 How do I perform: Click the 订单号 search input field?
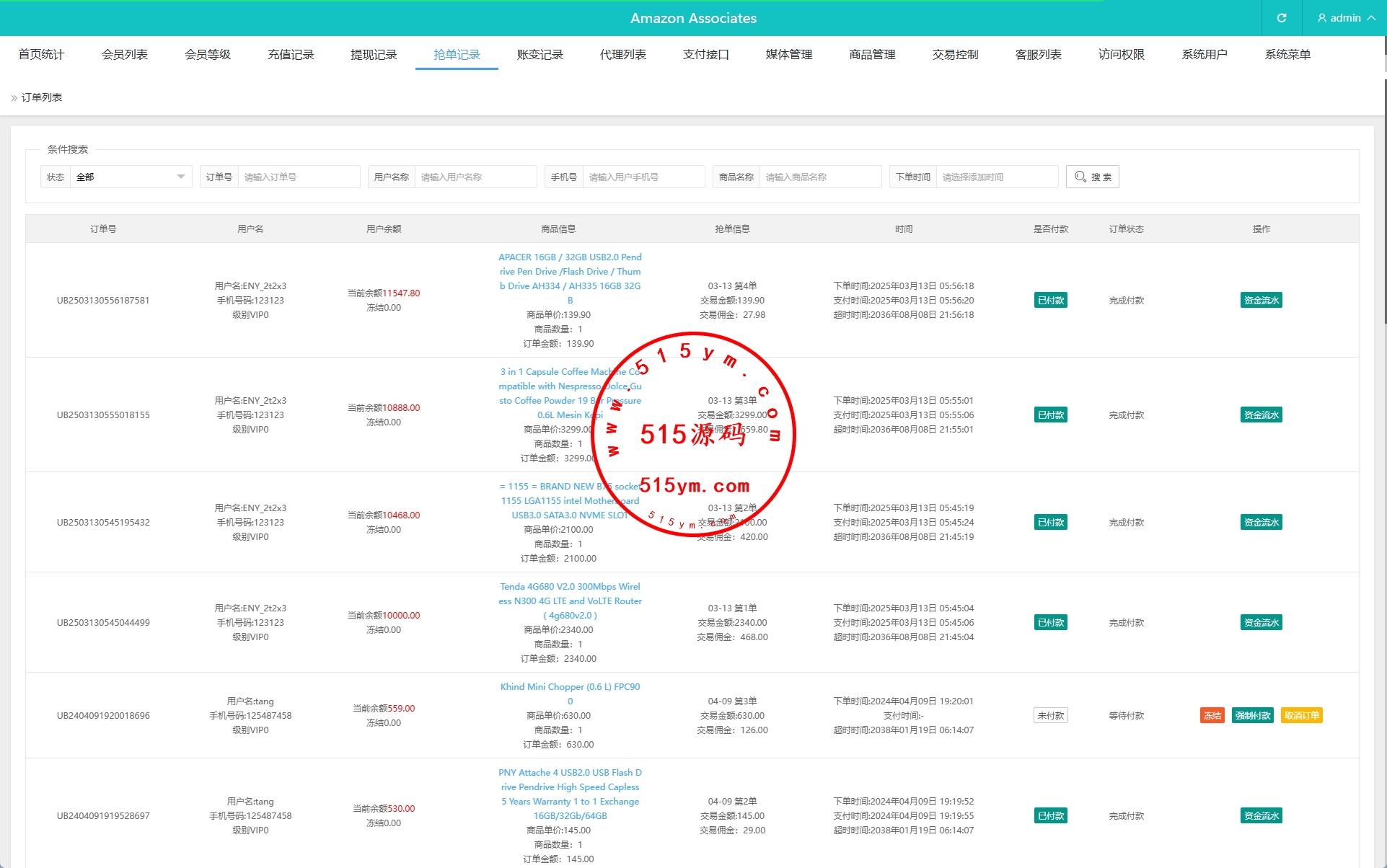click(298, 177)
